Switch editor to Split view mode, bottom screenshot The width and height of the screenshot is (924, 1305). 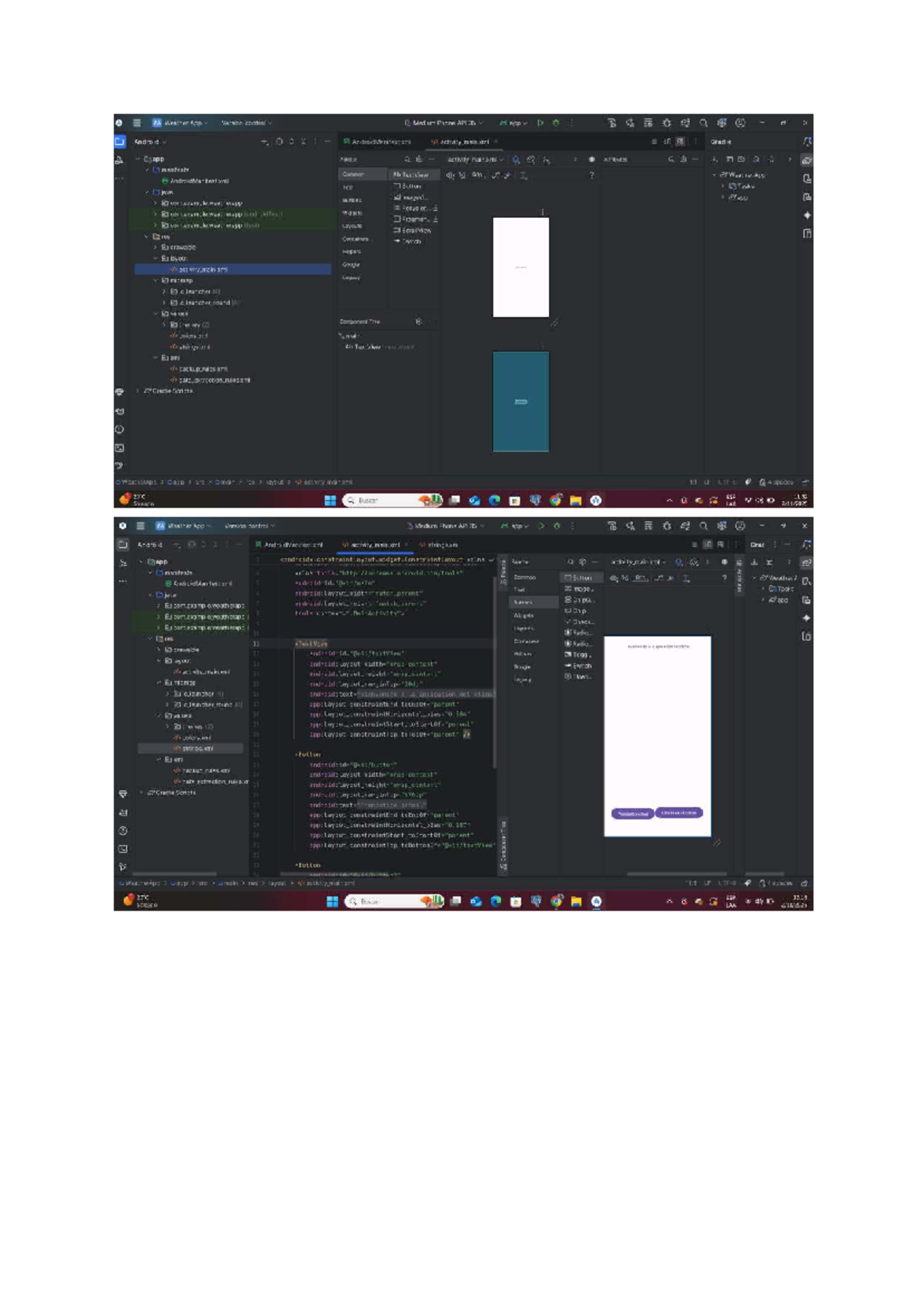pyautogui.click(x=708, y=545)
